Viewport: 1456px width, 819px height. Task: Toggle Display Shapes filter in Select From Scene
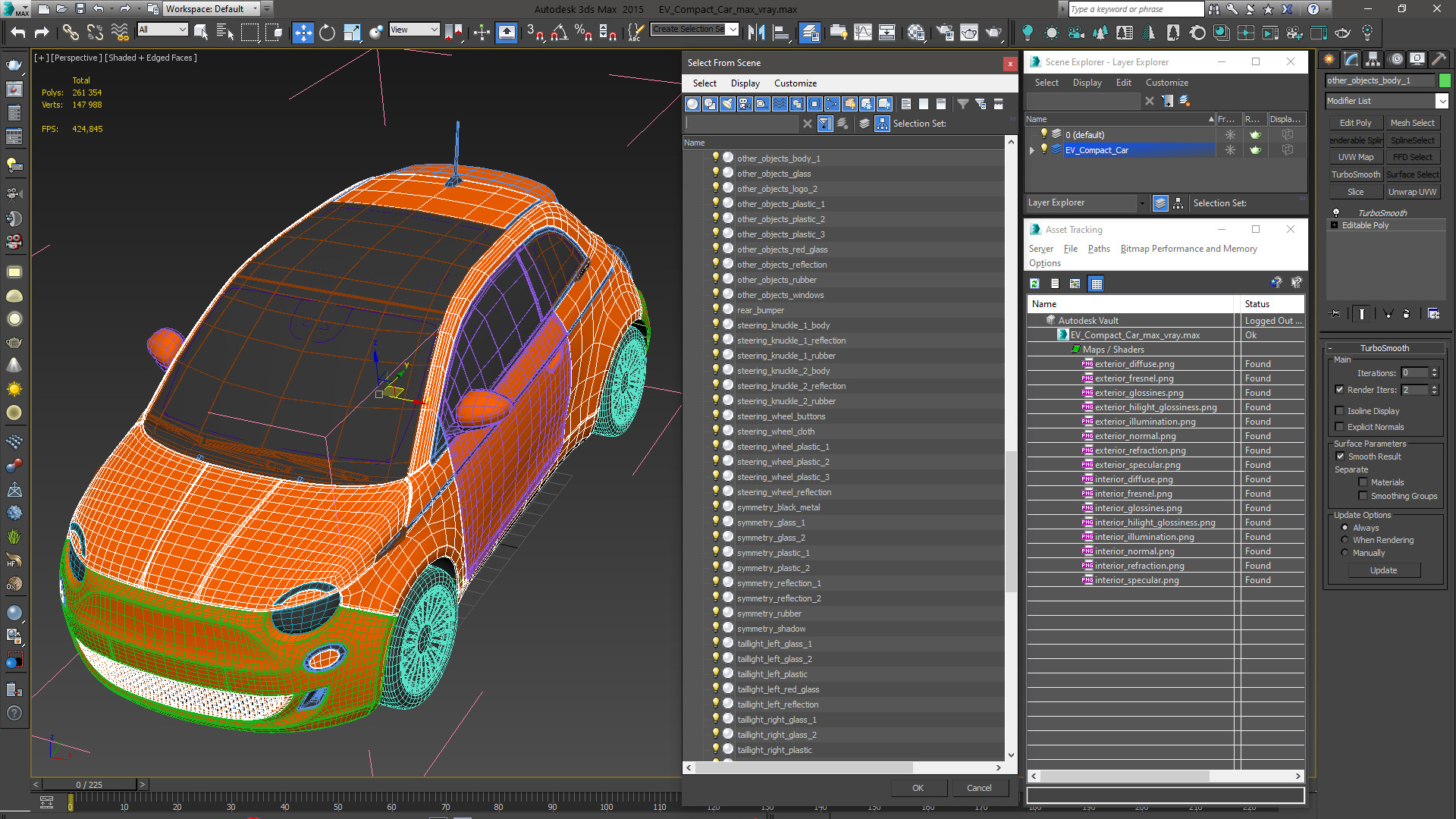[x=710, y=104]
